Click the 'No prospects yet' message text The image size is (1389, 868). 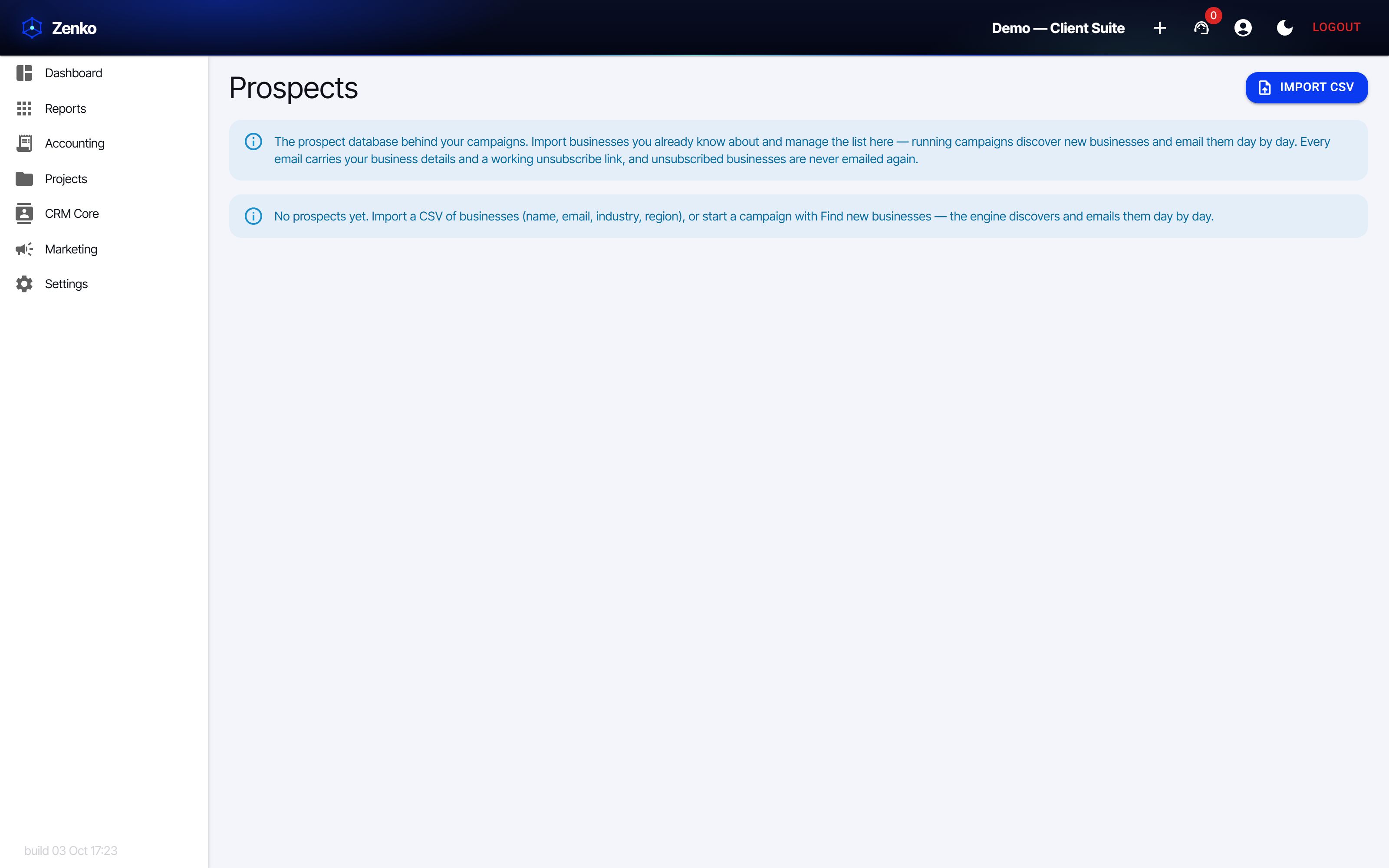tap(743, 217)
